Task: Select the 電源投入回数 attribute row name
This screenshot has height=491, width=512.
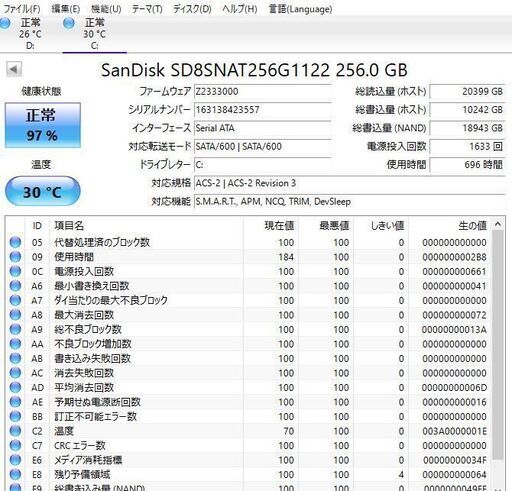Action: coord(84,271)
